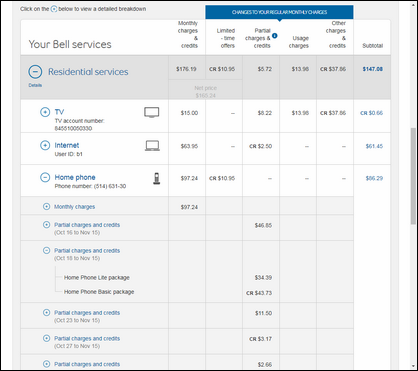Click the Residential services heading
Screen dimensions: 418x371
(x=88, y=72)
